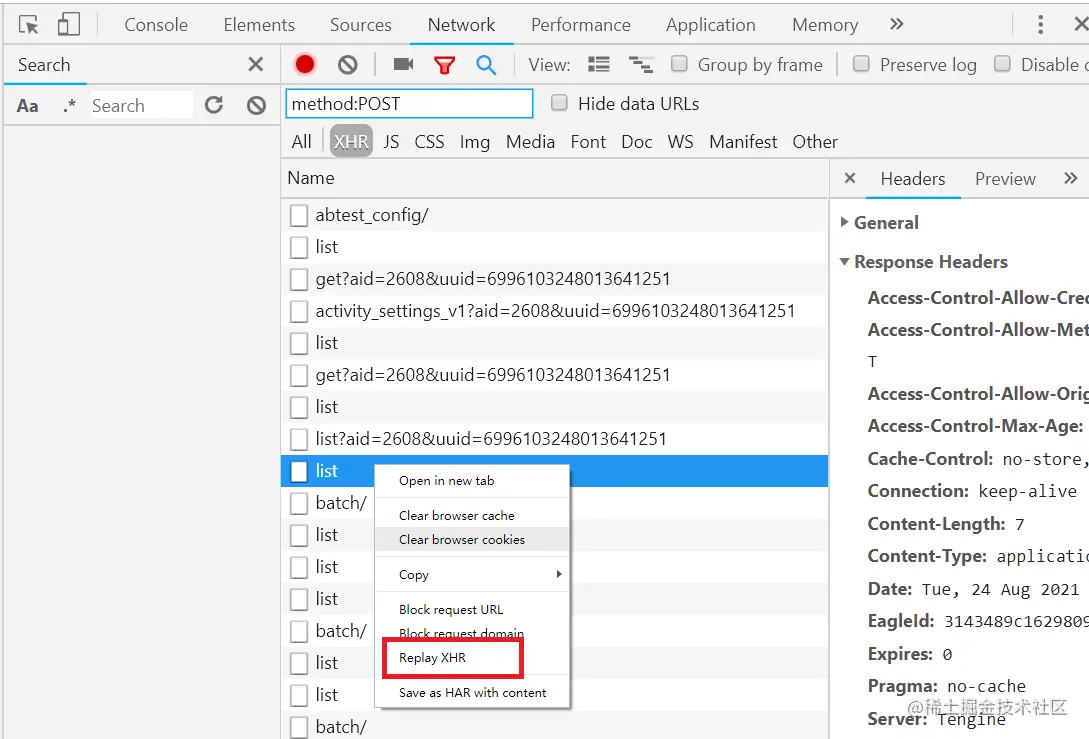This screenshot has width=1089, height=739.
Task: Expand the Copy submenu arrow
Action: coord(558,574)
